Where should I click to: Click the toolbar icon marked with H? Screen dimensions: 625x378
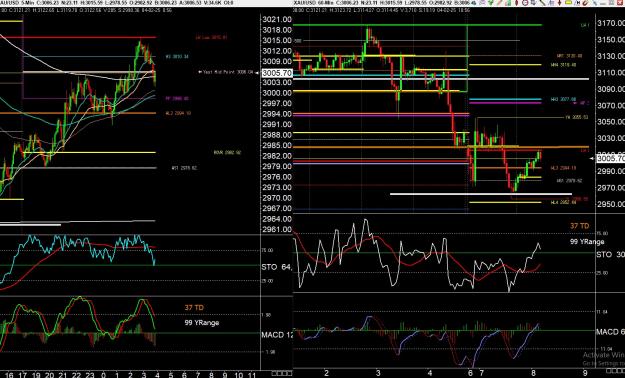(578, 2)
